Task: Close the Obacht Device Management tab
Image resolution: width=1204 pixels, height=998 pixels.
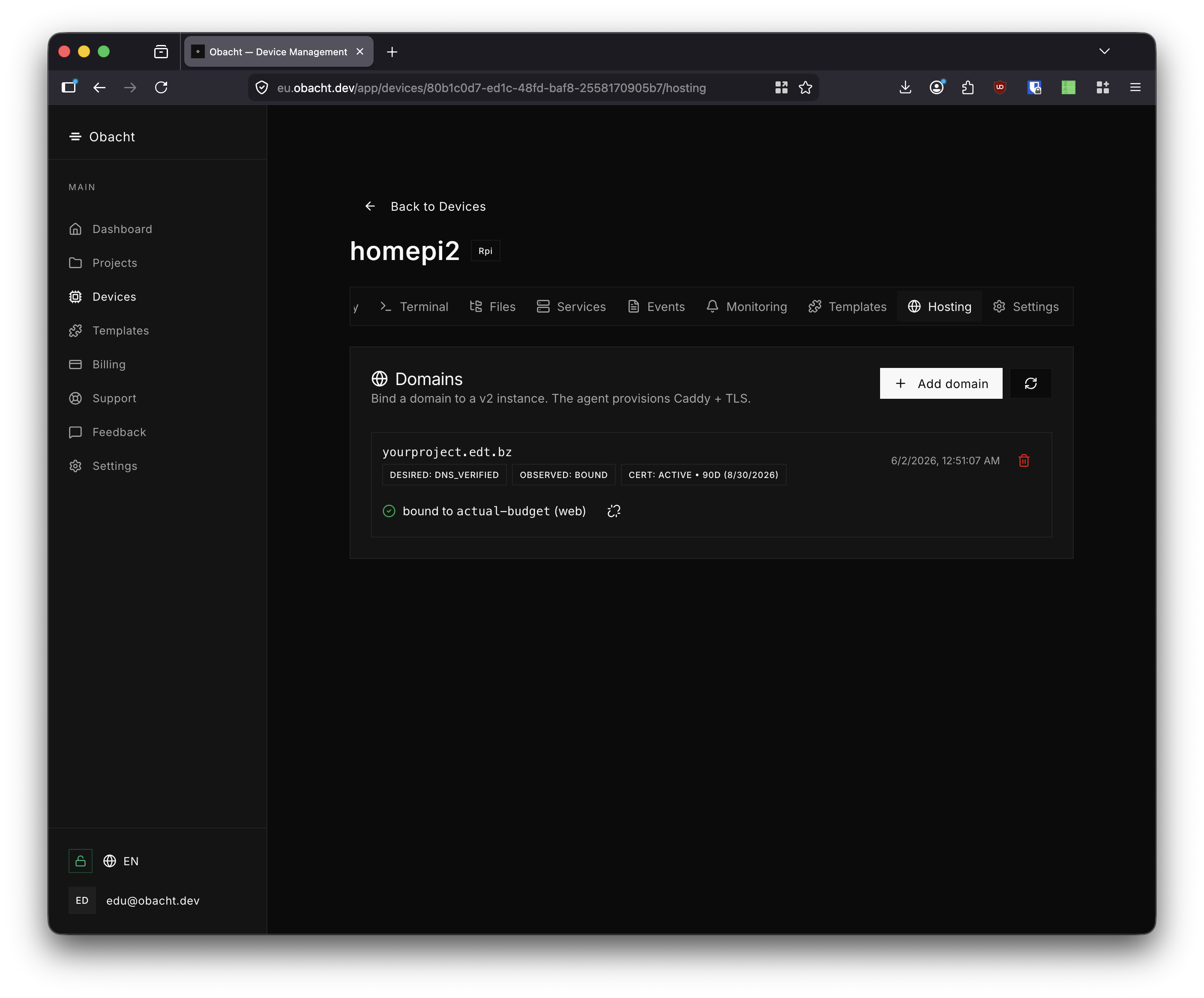Action: coord(360,51)
